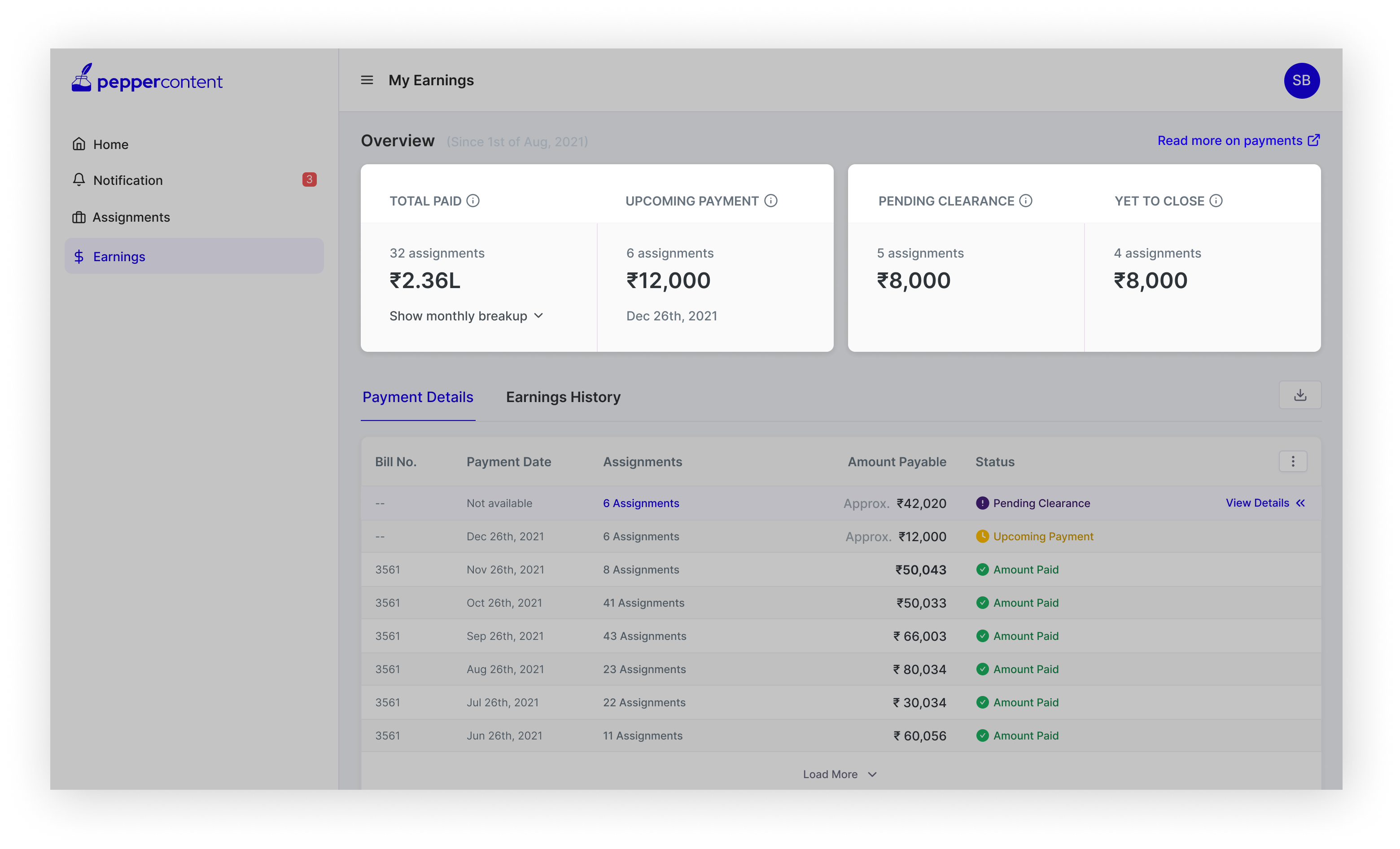Open the blue 6 Assignments link
The height and width of the screenshot is (849, 1400).
click(641, 503)
